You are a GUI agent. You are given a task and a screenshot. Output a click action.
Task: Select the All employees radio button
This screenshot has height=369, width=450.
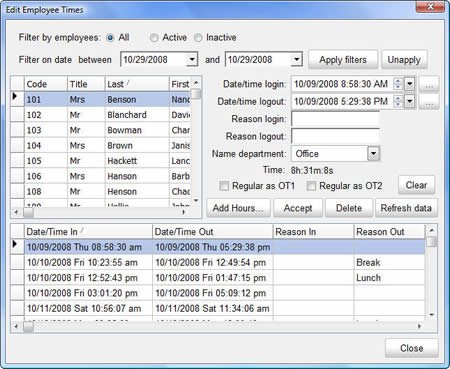110,38
